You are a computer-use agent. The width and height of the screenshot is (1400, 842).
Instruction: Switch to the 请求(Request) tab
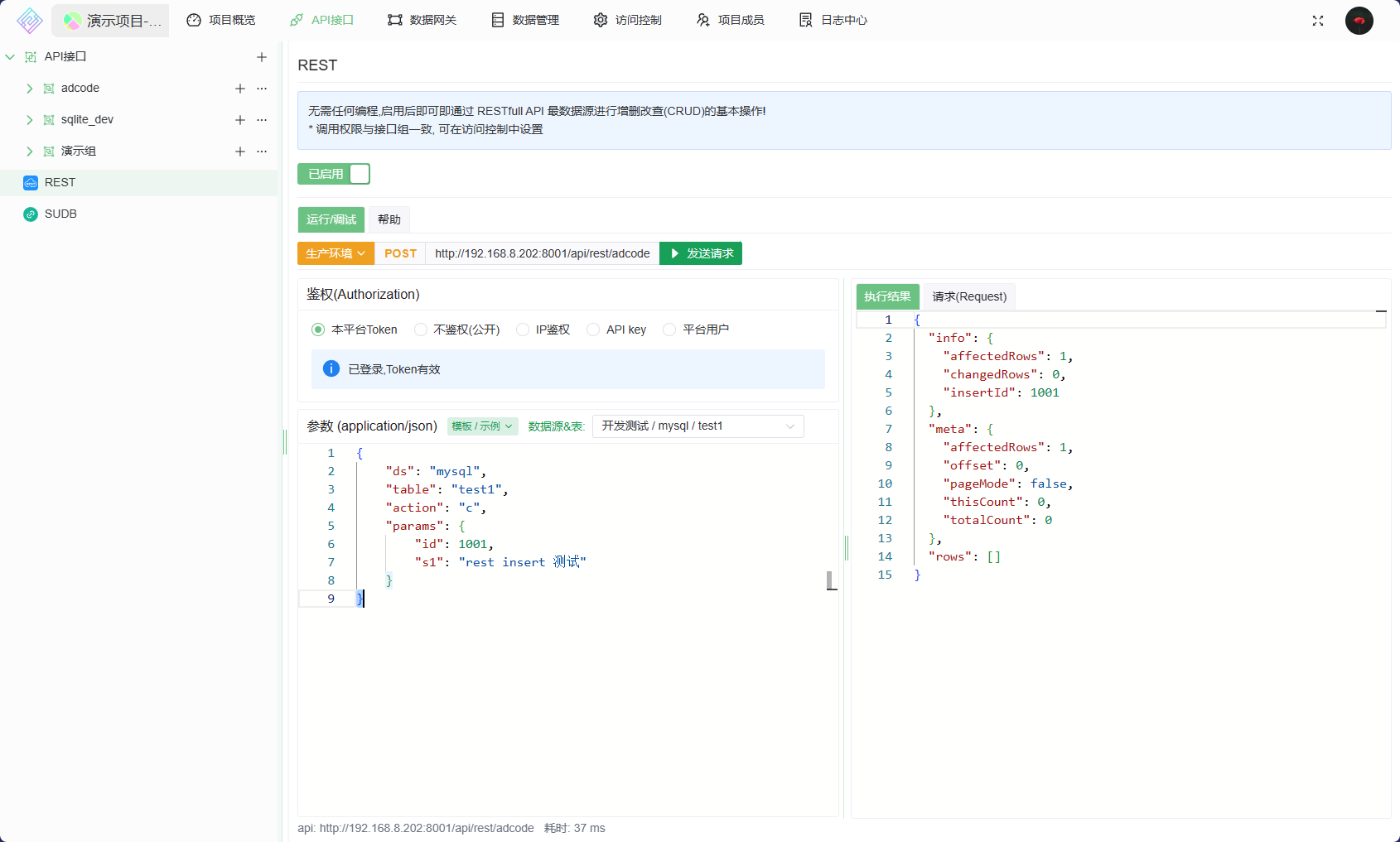(x=969, y=296)
